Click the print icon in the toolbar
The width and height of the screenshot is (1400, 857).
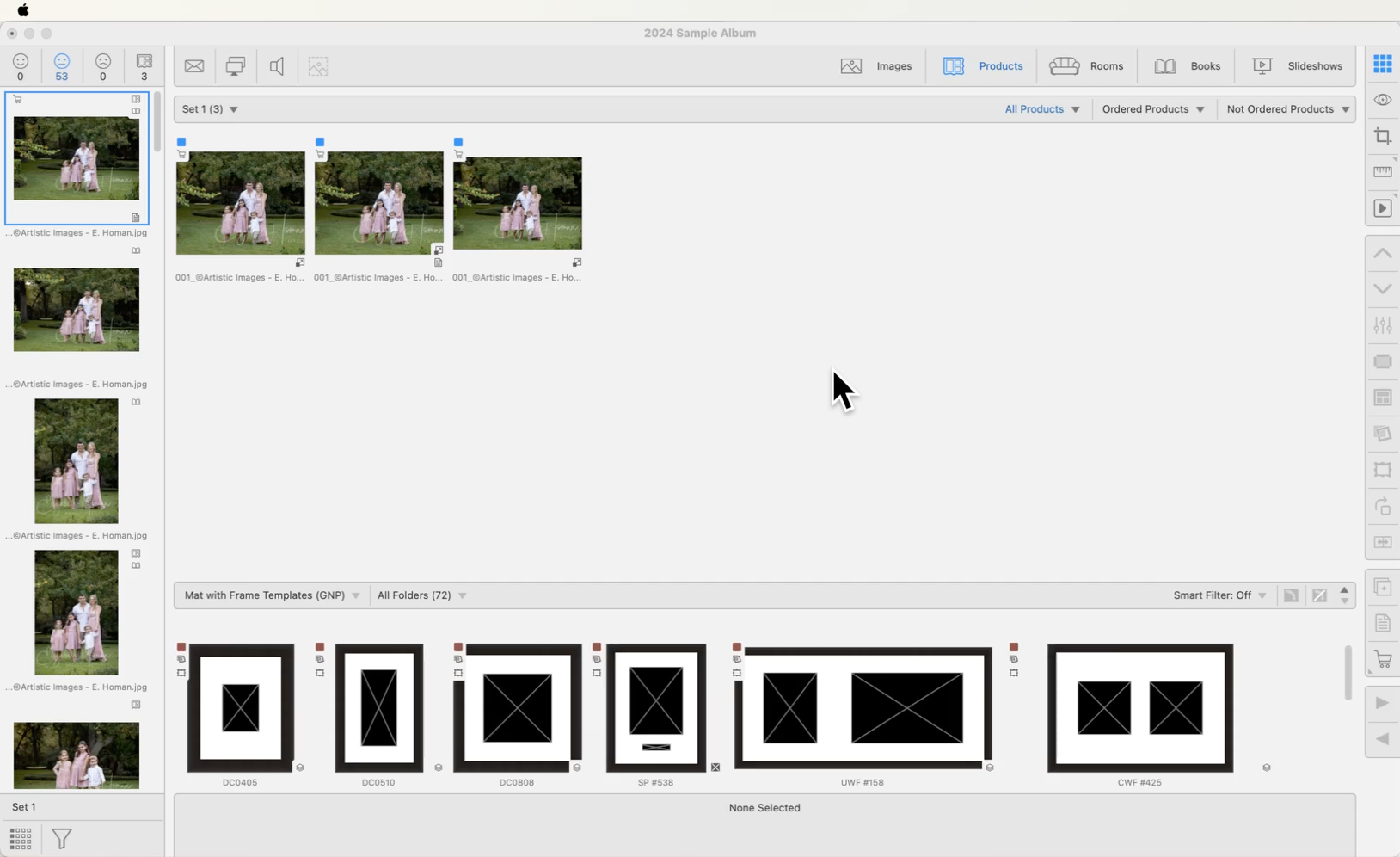coord(236,66)
